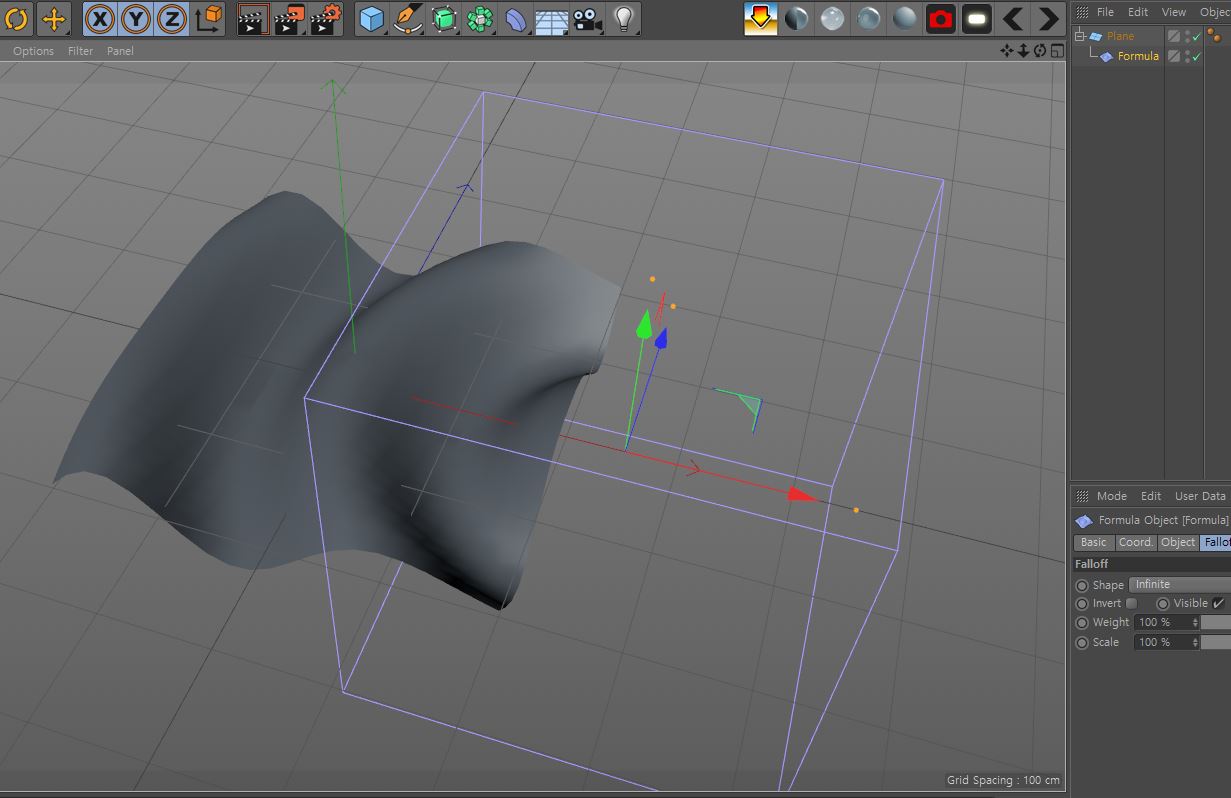1231x798 pixels.
Task: Select the Formula object in Object Manager
Action: pos(1138,56)
